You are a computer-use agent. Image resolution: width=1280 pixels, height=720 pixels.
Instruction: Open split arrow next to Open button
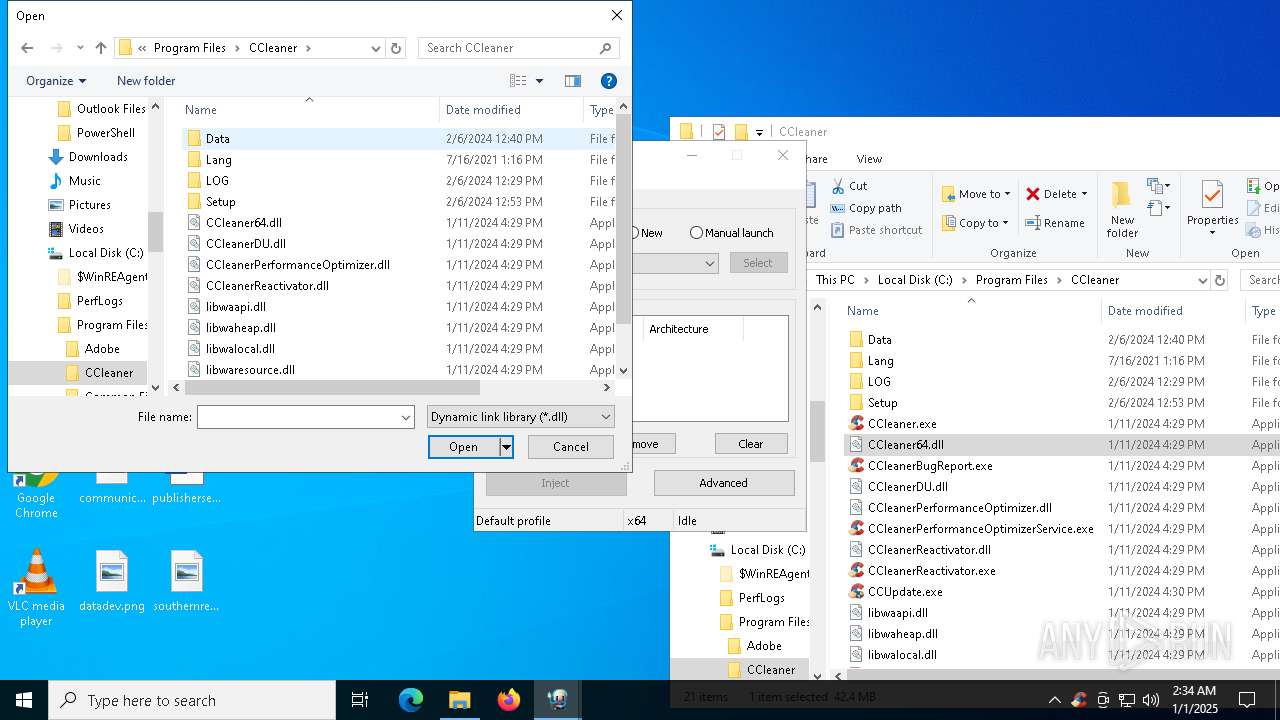point(507,447)
